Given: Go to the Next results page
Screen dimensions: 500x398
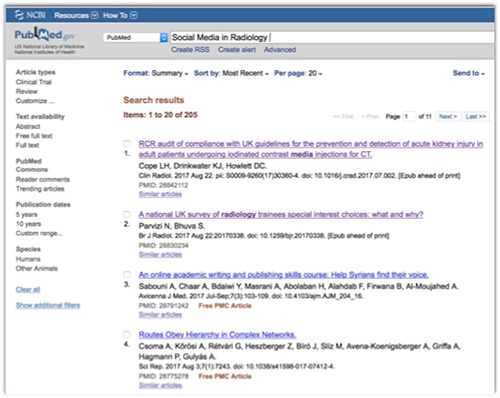Looking at the screenshot, I should [x=448, y=116].
